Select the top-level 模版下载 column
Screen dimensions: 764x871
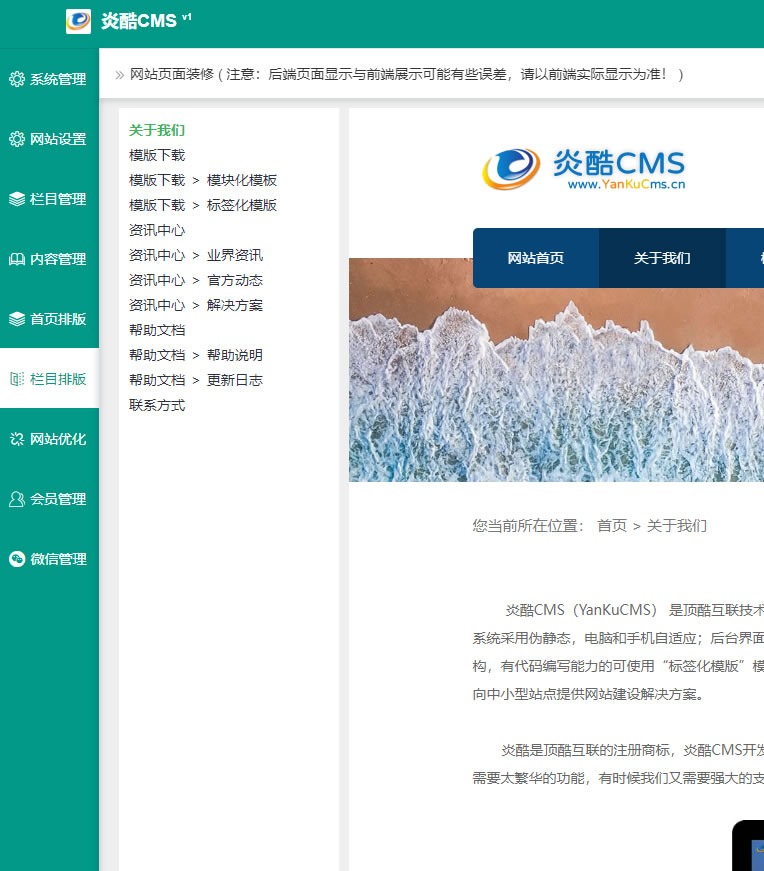click(x=157, y=155)
